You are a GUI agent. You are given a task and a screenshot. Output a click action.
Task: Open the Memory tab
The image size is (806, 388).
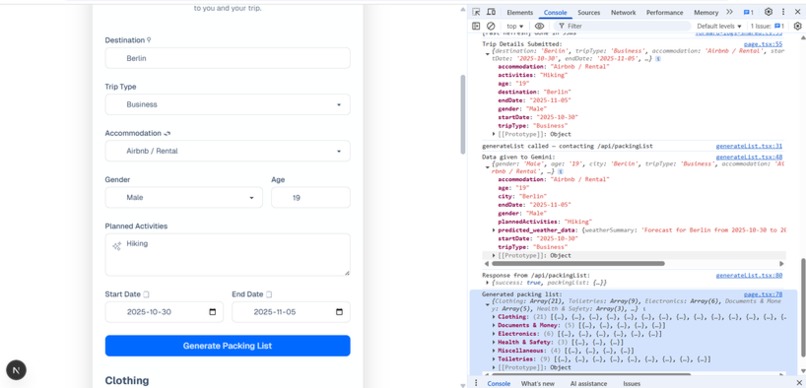(x=706, y=12)
